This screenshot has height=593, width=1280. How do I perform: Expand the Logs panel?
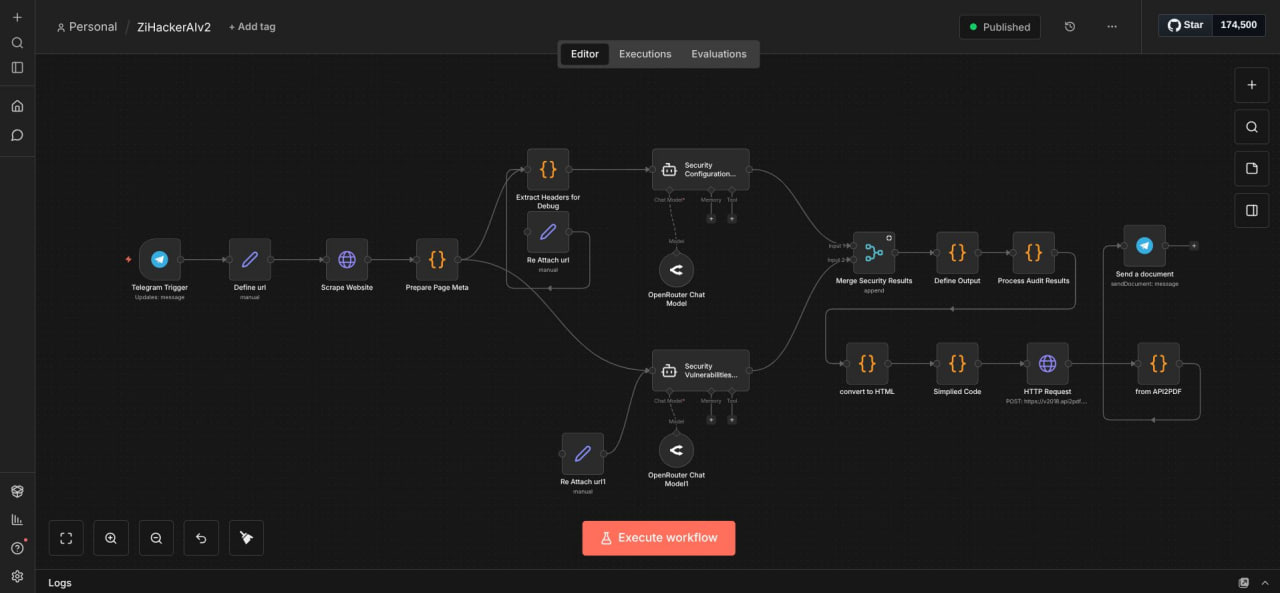tap(60, 583)
